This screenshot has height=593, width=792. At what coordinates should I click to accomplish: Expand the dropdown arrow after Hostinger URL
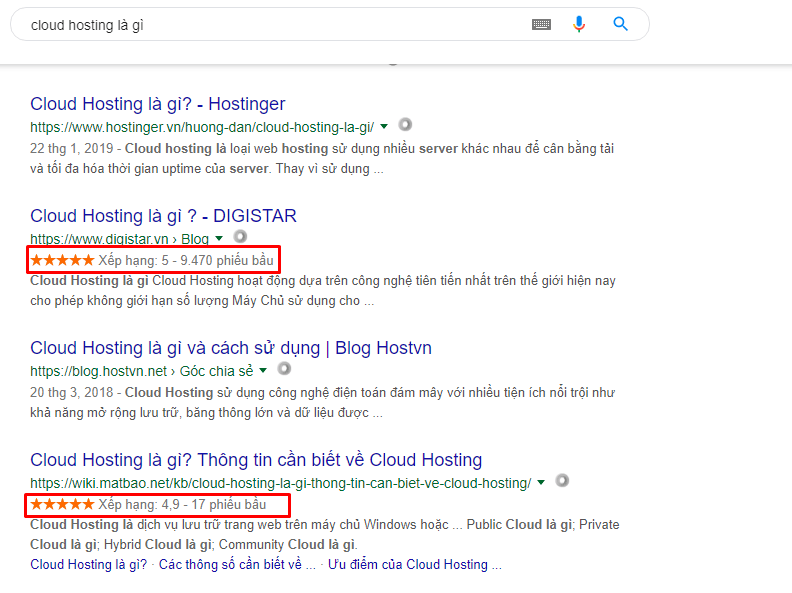[x=384, y=126]
